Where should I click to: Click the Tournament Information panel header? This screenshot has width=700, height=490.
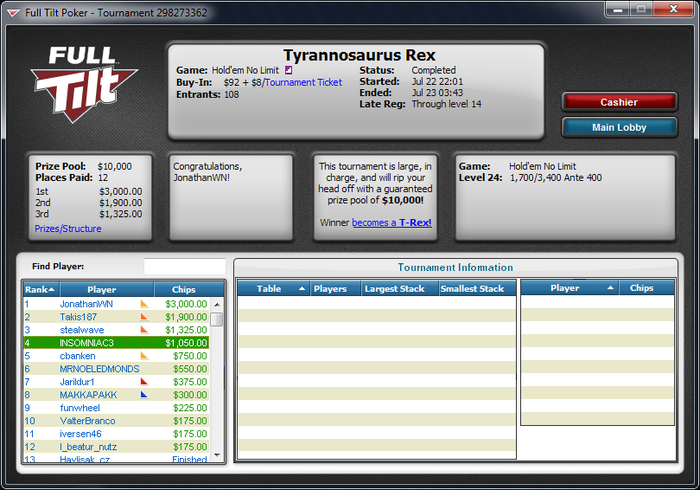(x=455, y=267)
